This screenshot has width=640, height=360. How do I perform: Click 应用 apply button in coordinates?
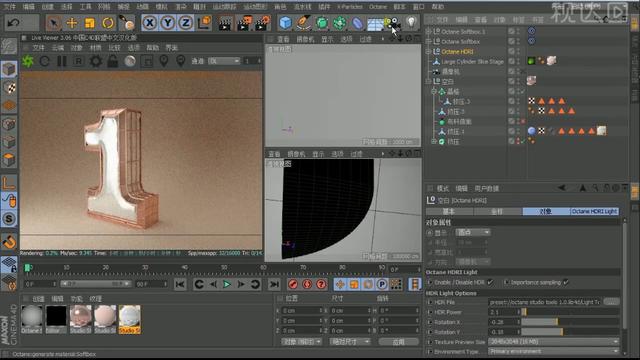[398, 342]
